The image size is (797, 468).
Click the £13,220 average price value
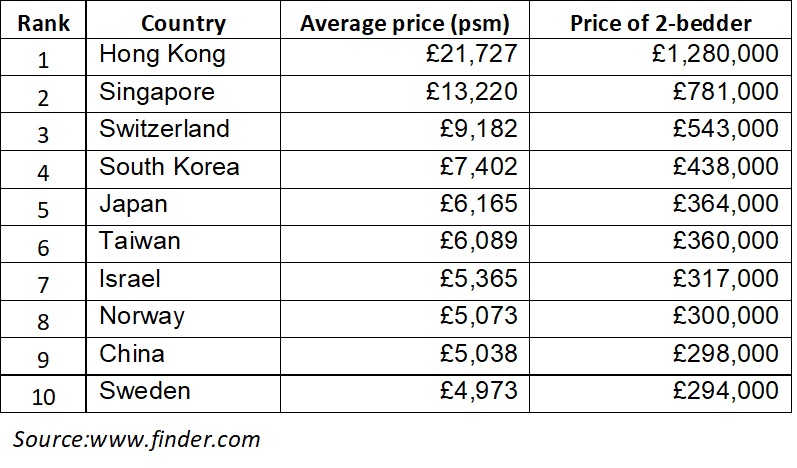click(x=471, y=91)
